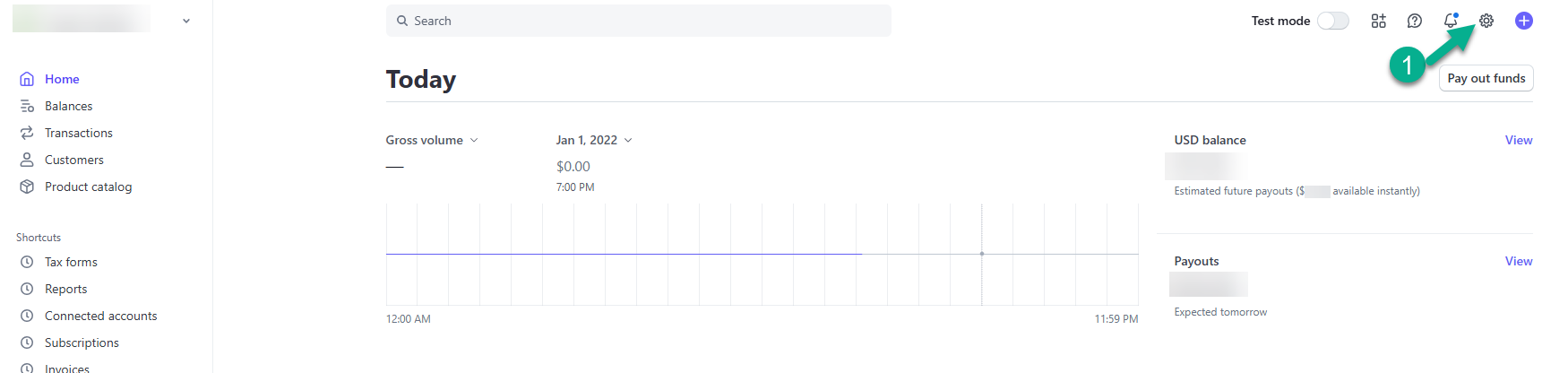The height and width of the screenshot is (373, 1568).
Task: Click the purple plus create button
Action: pos(1523,21)
